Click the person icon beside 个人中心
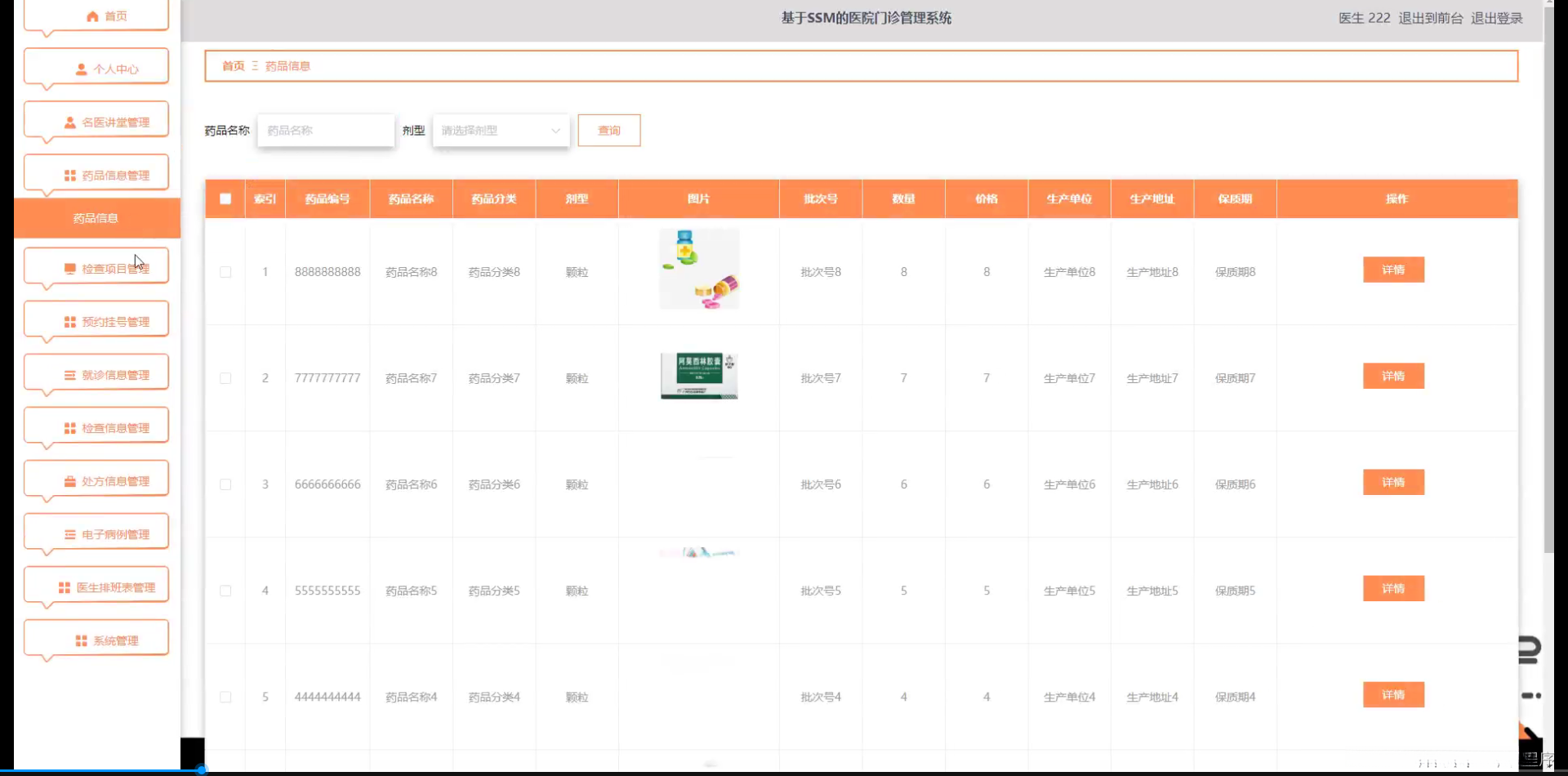The width and height of the screenshot is (1568, 776). click(81, 69)
